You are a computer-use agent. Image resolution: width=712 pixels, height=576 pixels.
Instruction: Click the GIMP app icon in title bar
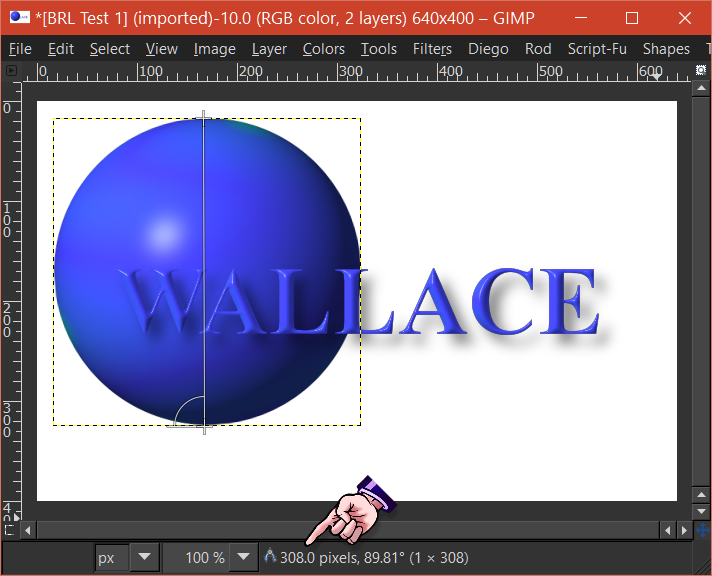click(20, 17)
